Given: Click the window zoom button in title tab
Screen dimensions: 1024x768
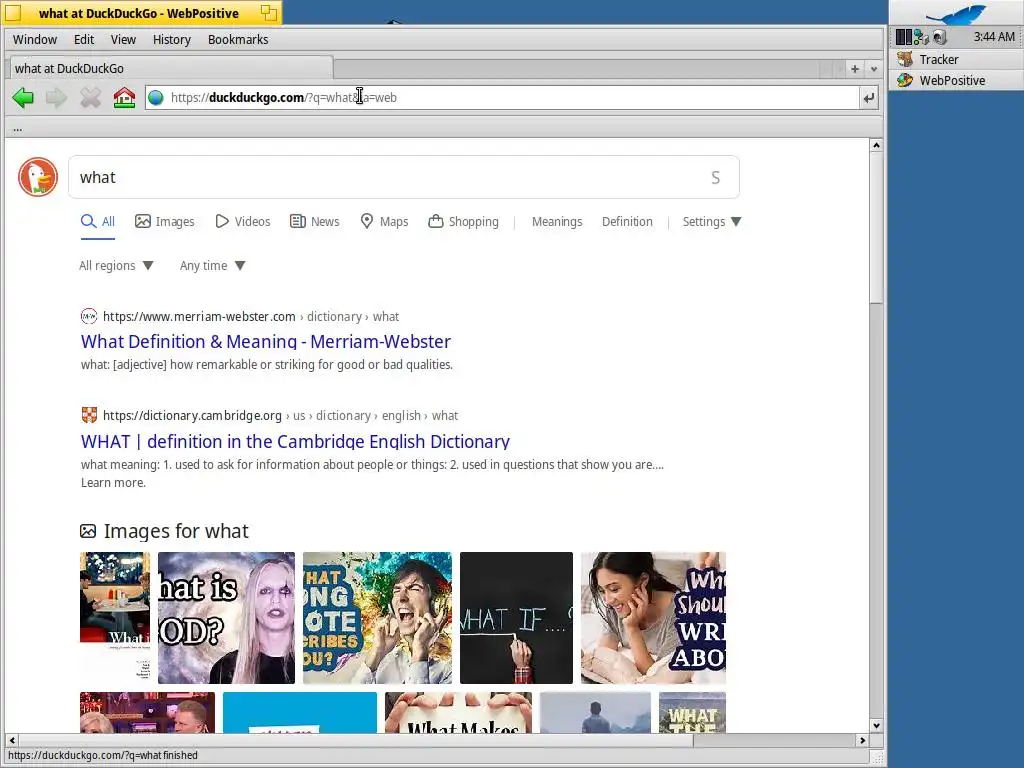Looking at the screenshot, I should 268,12.
